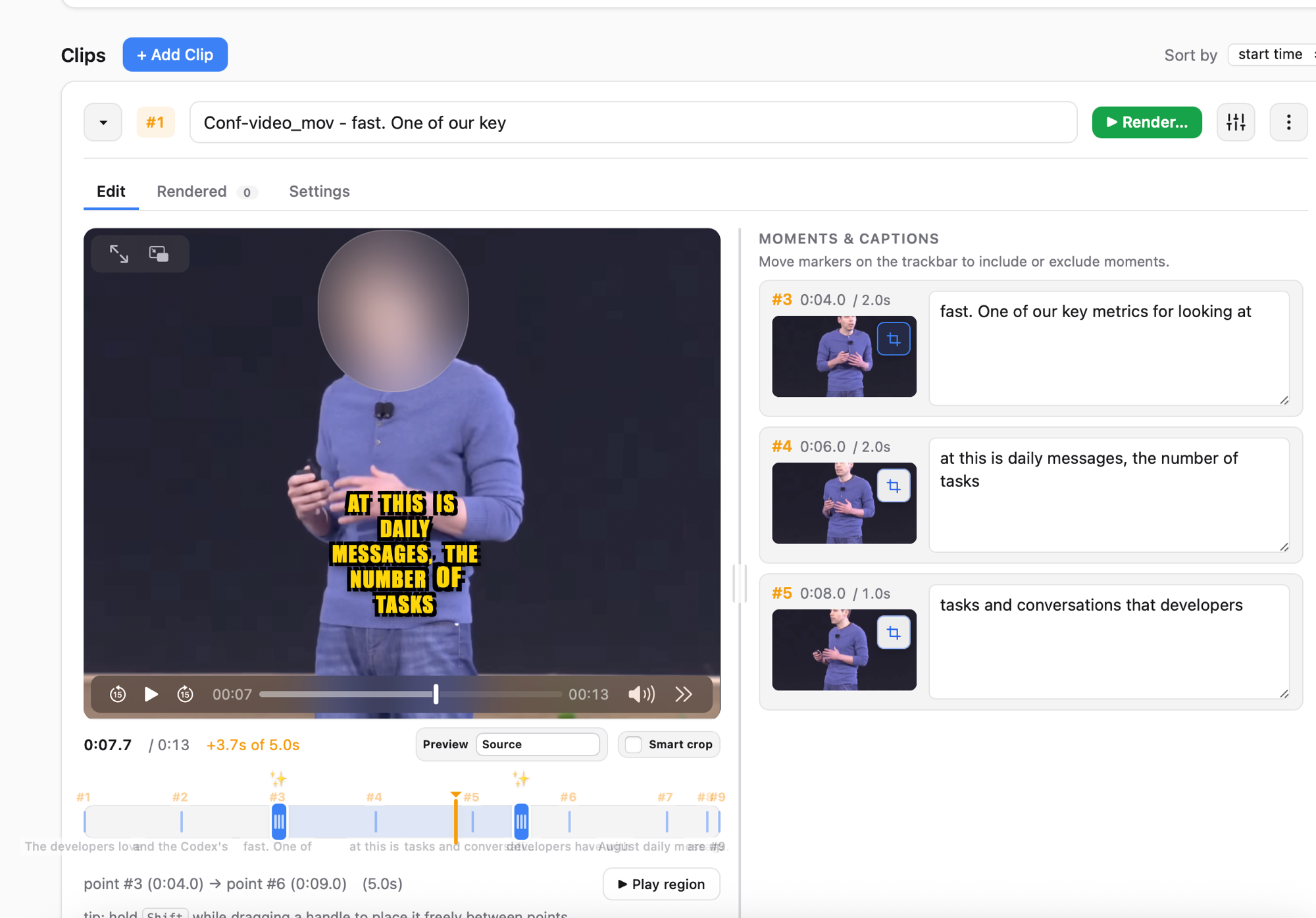Mute the video volume icon

point(642,694)
